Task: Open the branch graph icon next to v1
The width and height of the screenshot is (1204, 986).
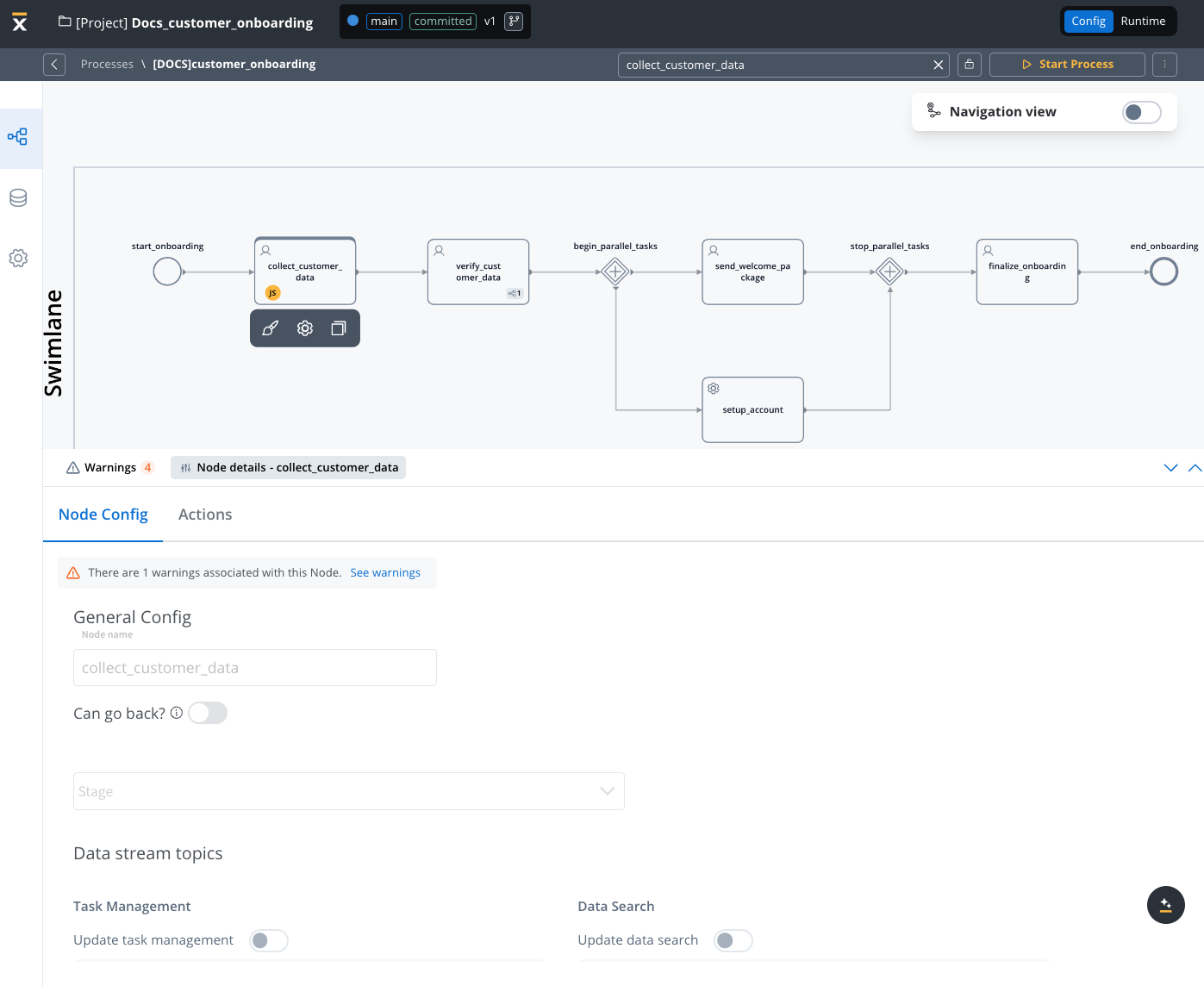Action: tap(514, 22)
